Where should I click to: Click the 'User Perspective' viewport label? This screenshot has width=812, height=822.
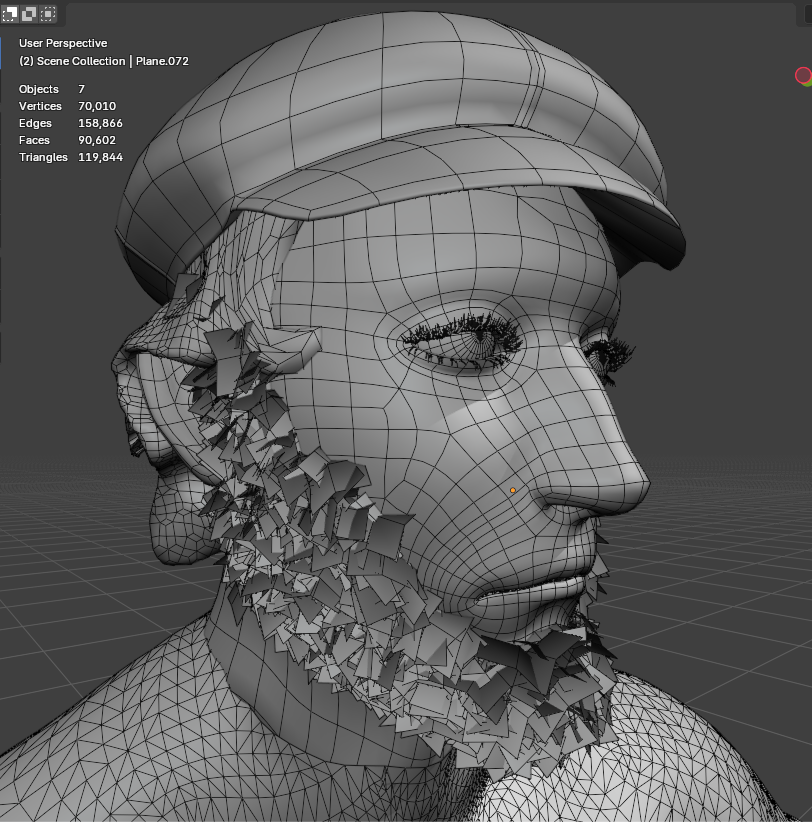pos(63,43)
